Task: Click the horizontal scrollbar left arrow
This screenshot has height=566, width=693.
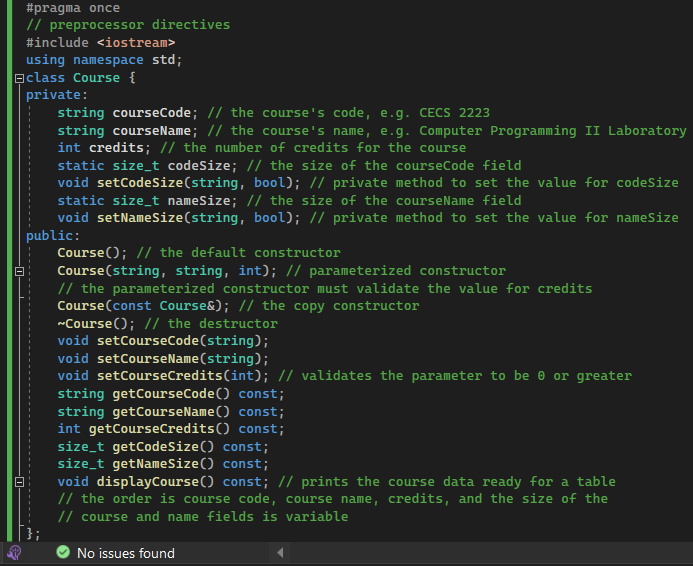Action: click(280, 552)
